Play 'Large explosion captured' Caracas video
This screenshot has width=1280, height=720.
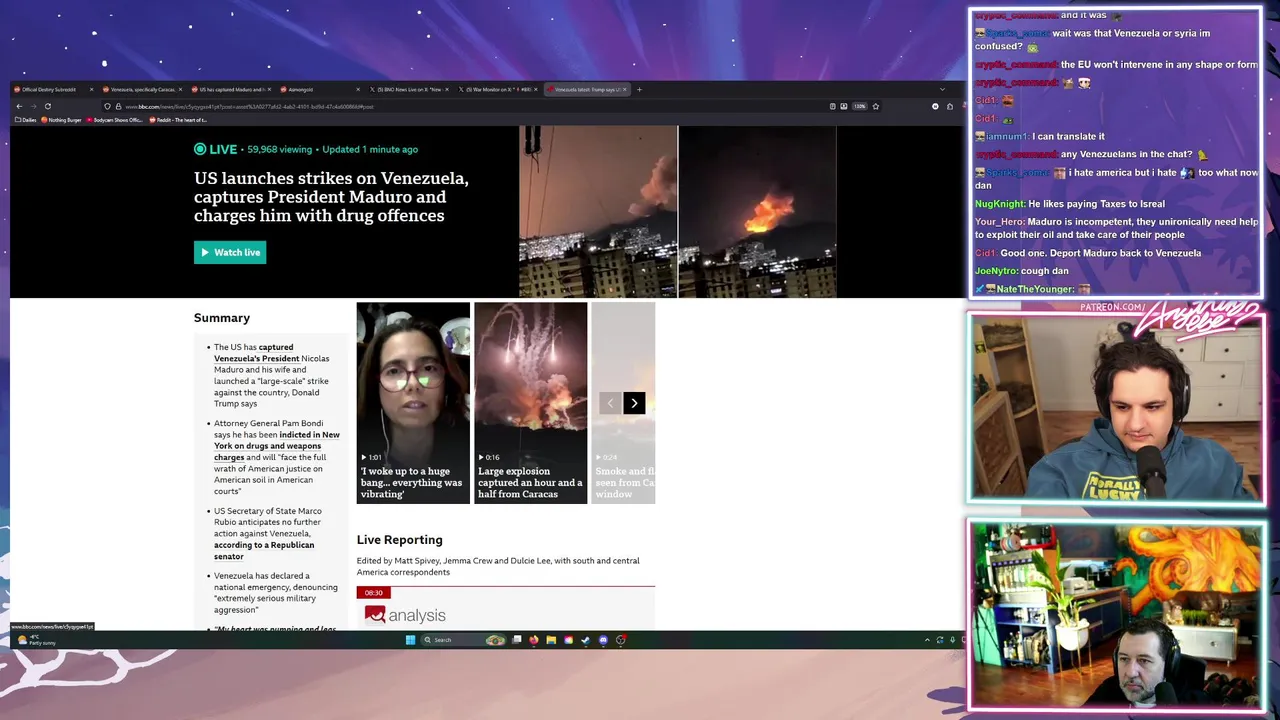click(530, 403)
